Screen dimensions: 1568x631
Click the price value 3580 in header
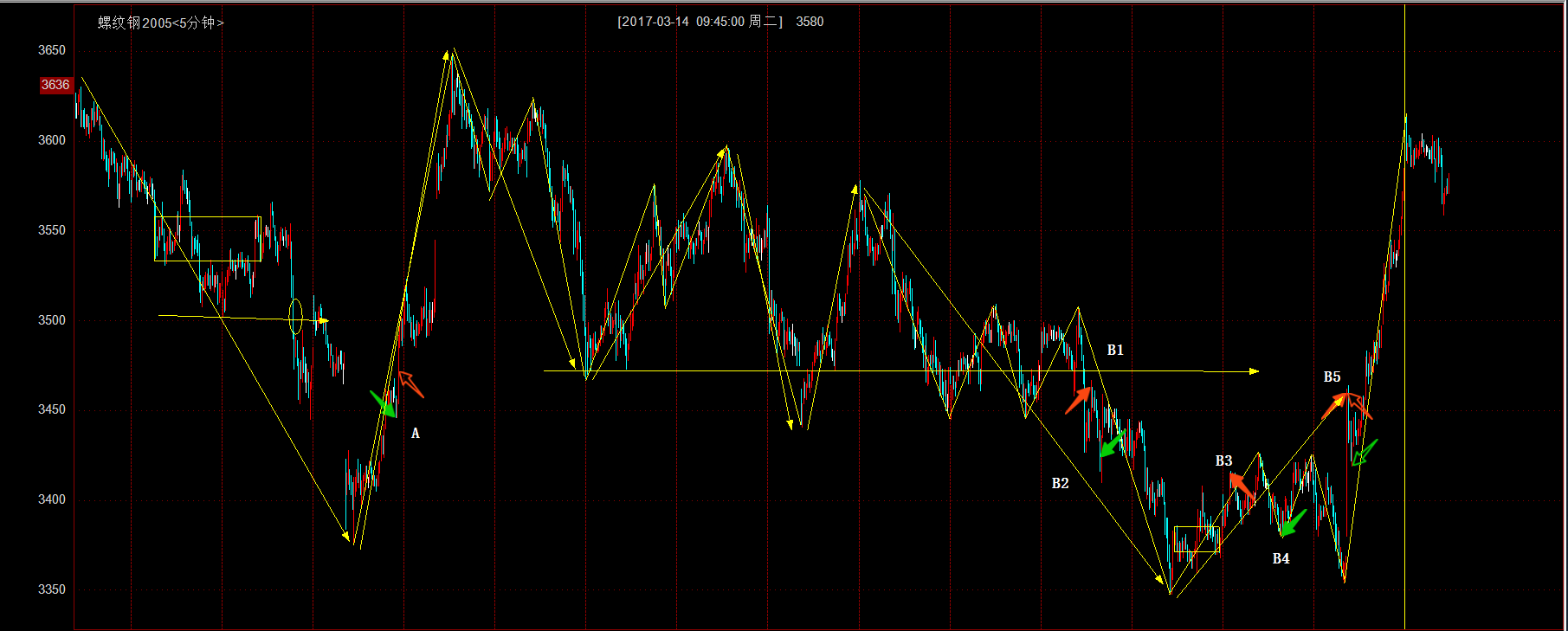coord(810,22)
